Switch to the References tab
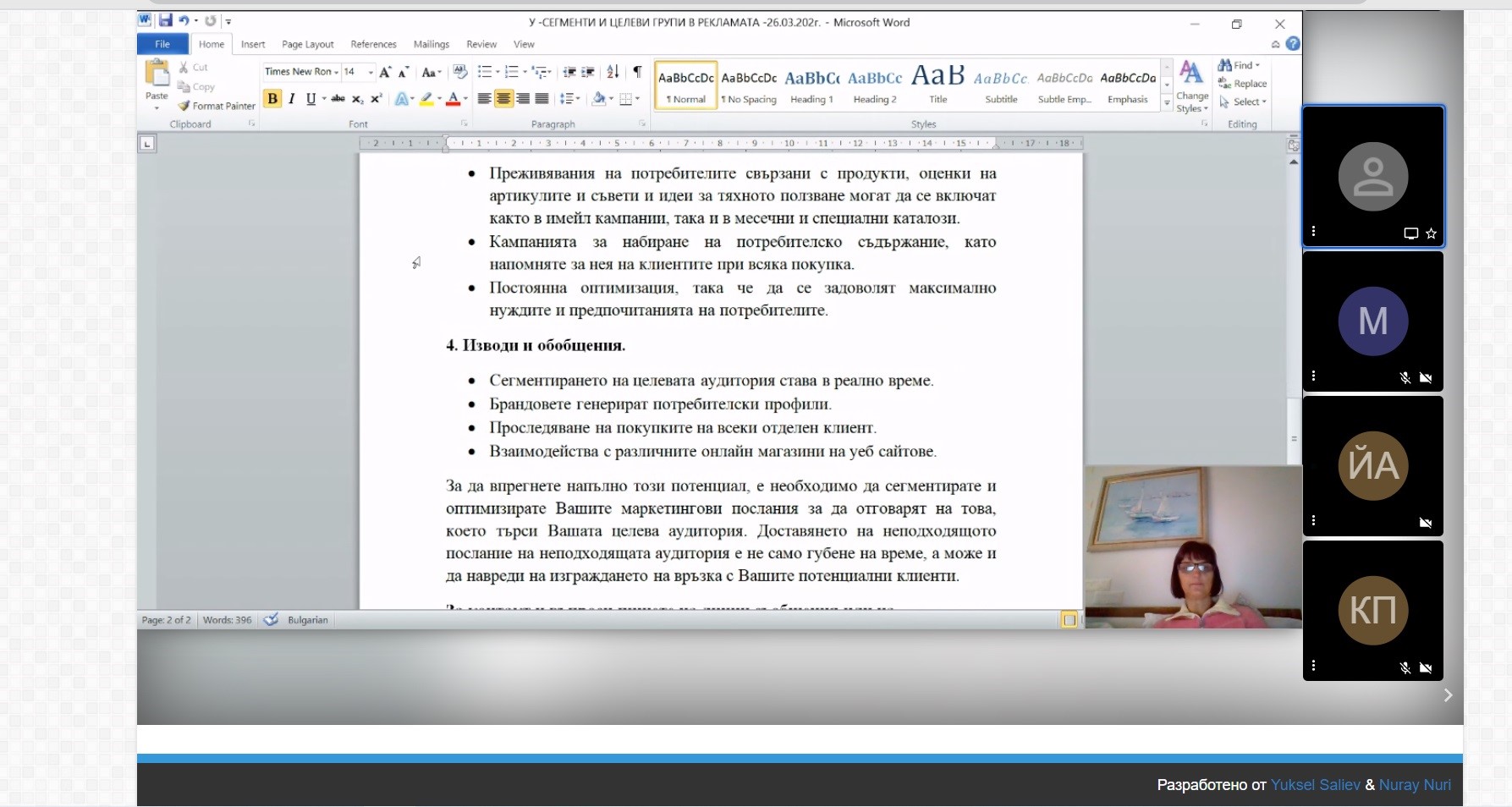 [373, 44]
